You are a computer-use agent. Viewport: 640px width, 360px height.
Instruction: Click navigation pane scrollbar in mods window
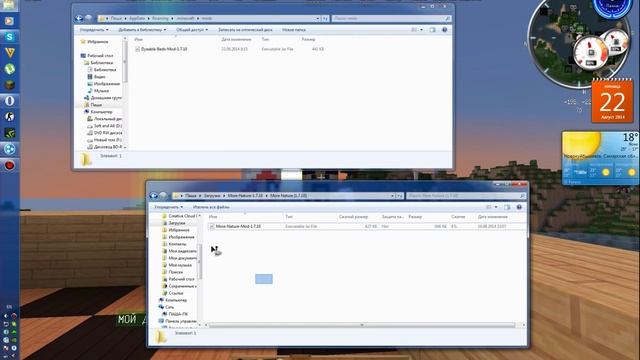click(125, 61)
